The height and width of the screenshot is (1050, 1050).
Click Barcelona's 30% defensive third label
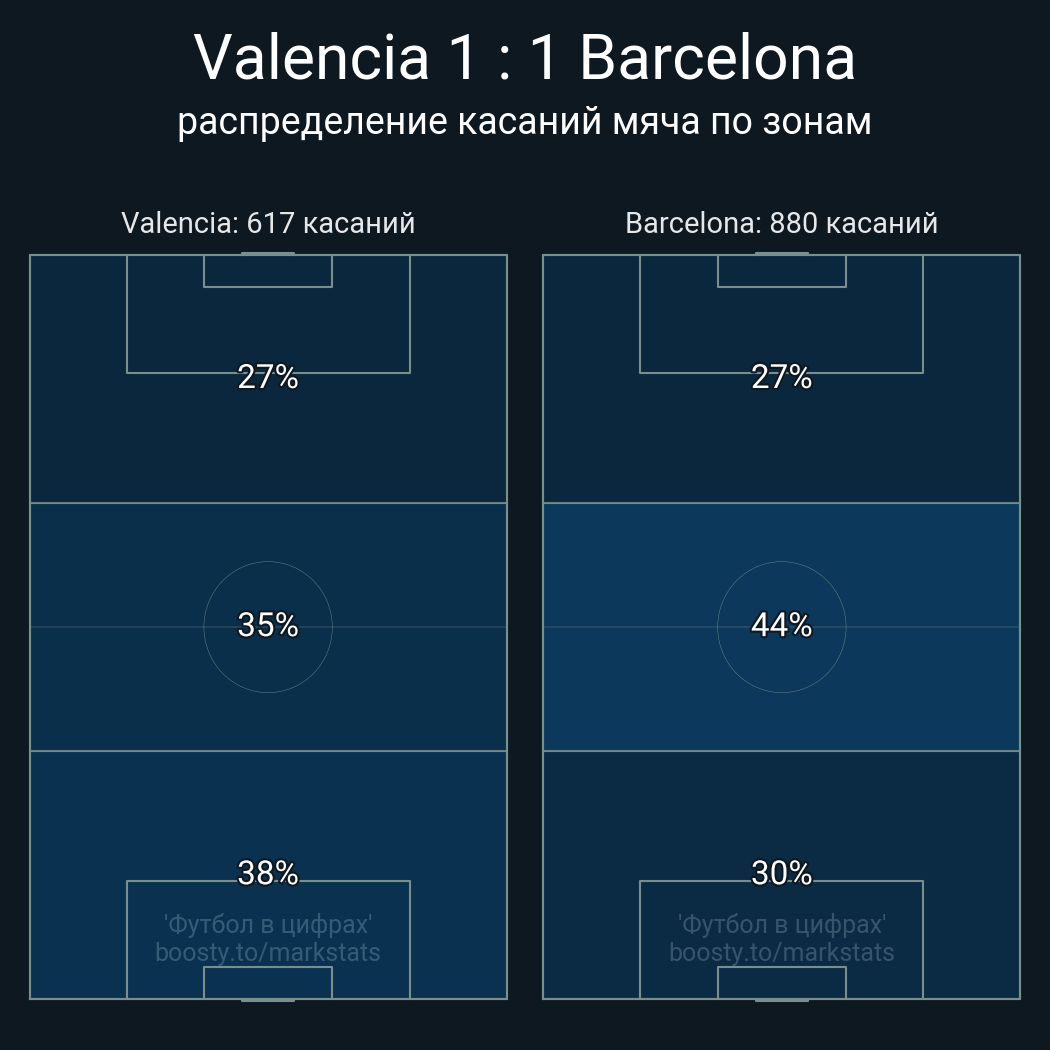781,873
